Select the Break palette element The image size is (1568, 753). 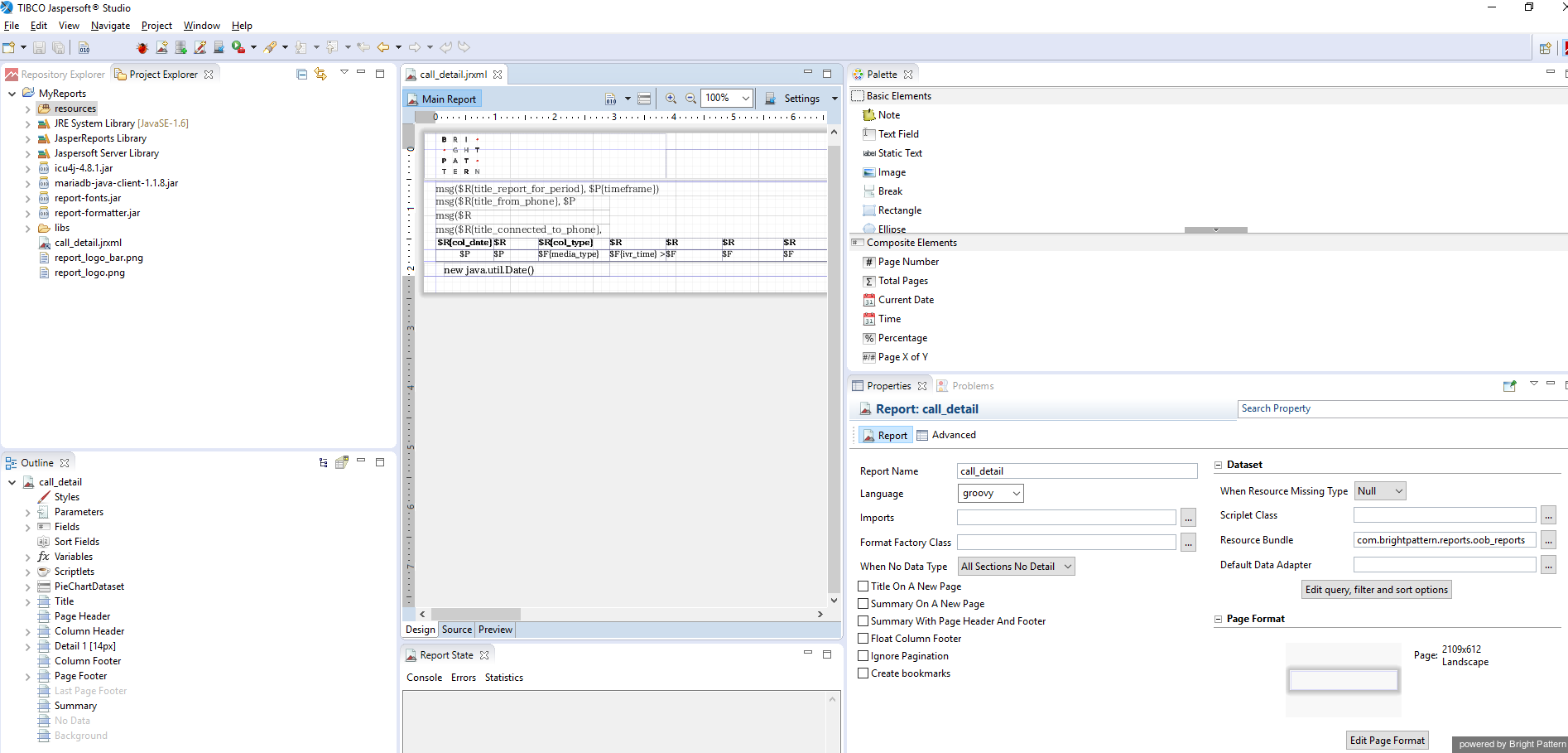click(x=883, y=191)
